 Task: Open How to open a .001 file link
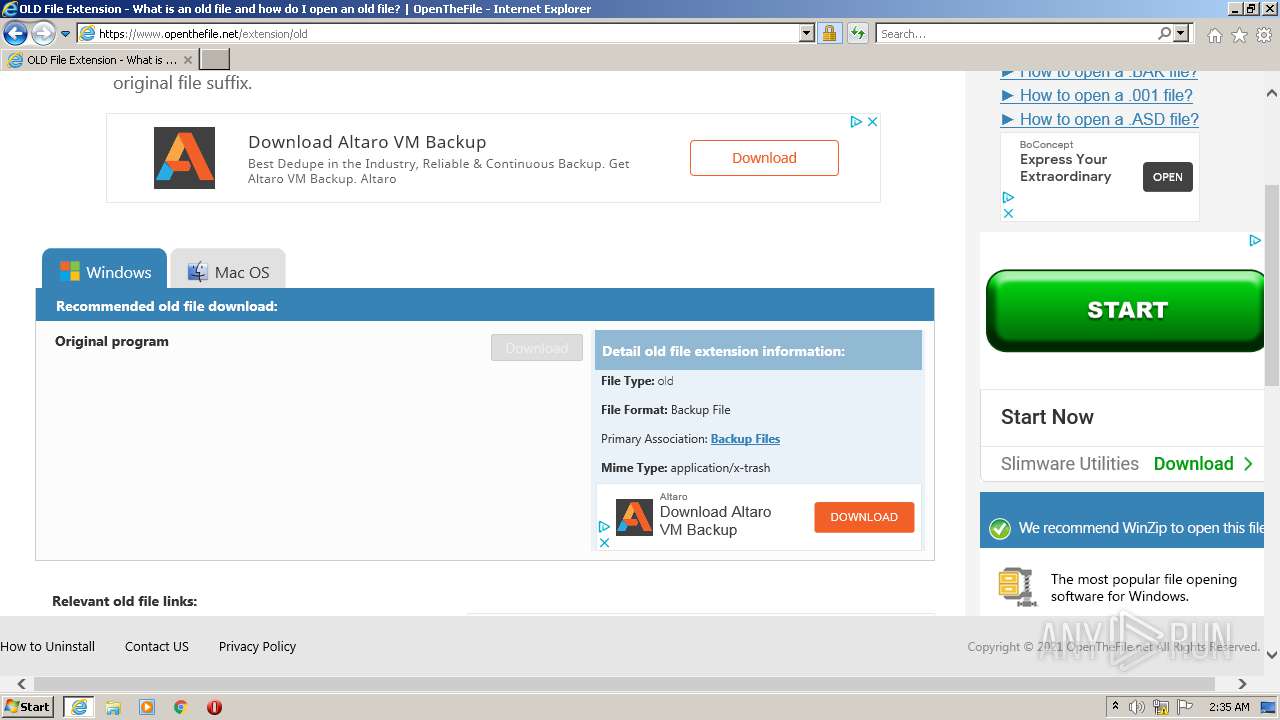[x=1097, y=95]
